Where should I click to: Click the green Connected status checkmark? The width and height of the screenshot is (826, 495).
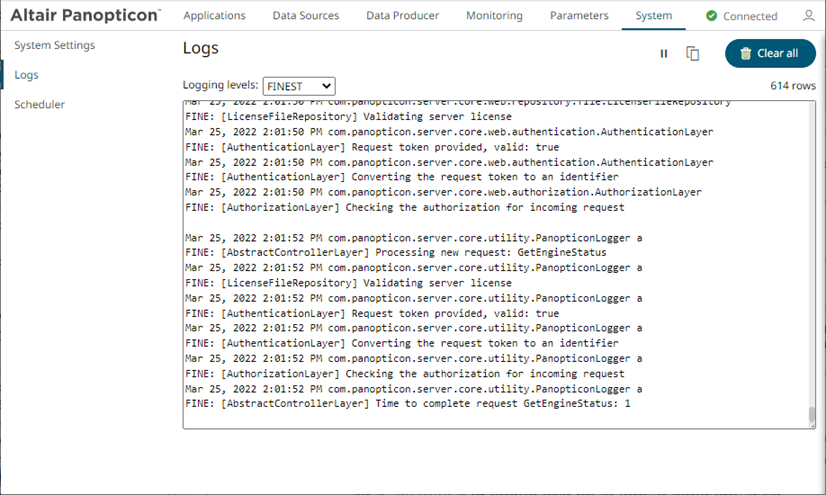pos(711,16)
